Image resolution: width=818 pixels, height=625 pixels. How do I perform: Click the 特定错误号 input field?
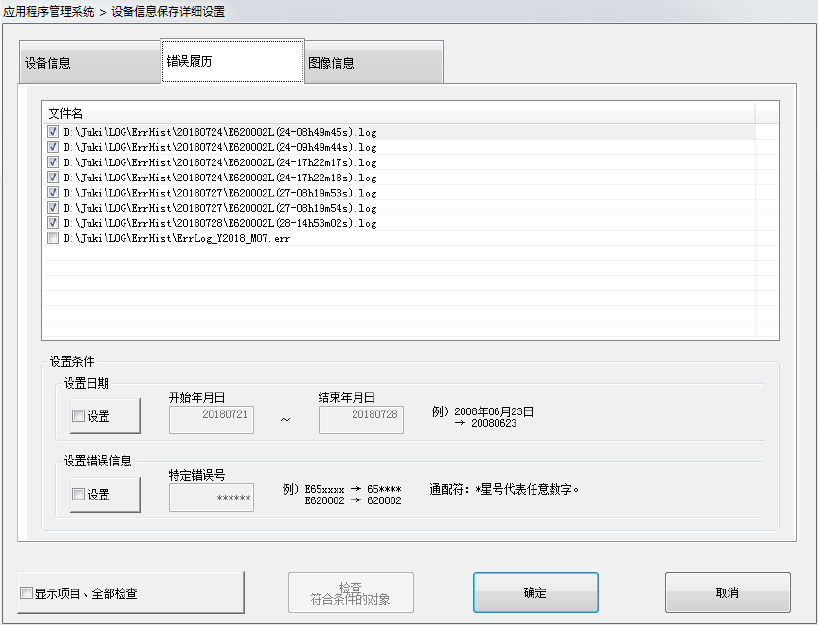coord(211,497)
